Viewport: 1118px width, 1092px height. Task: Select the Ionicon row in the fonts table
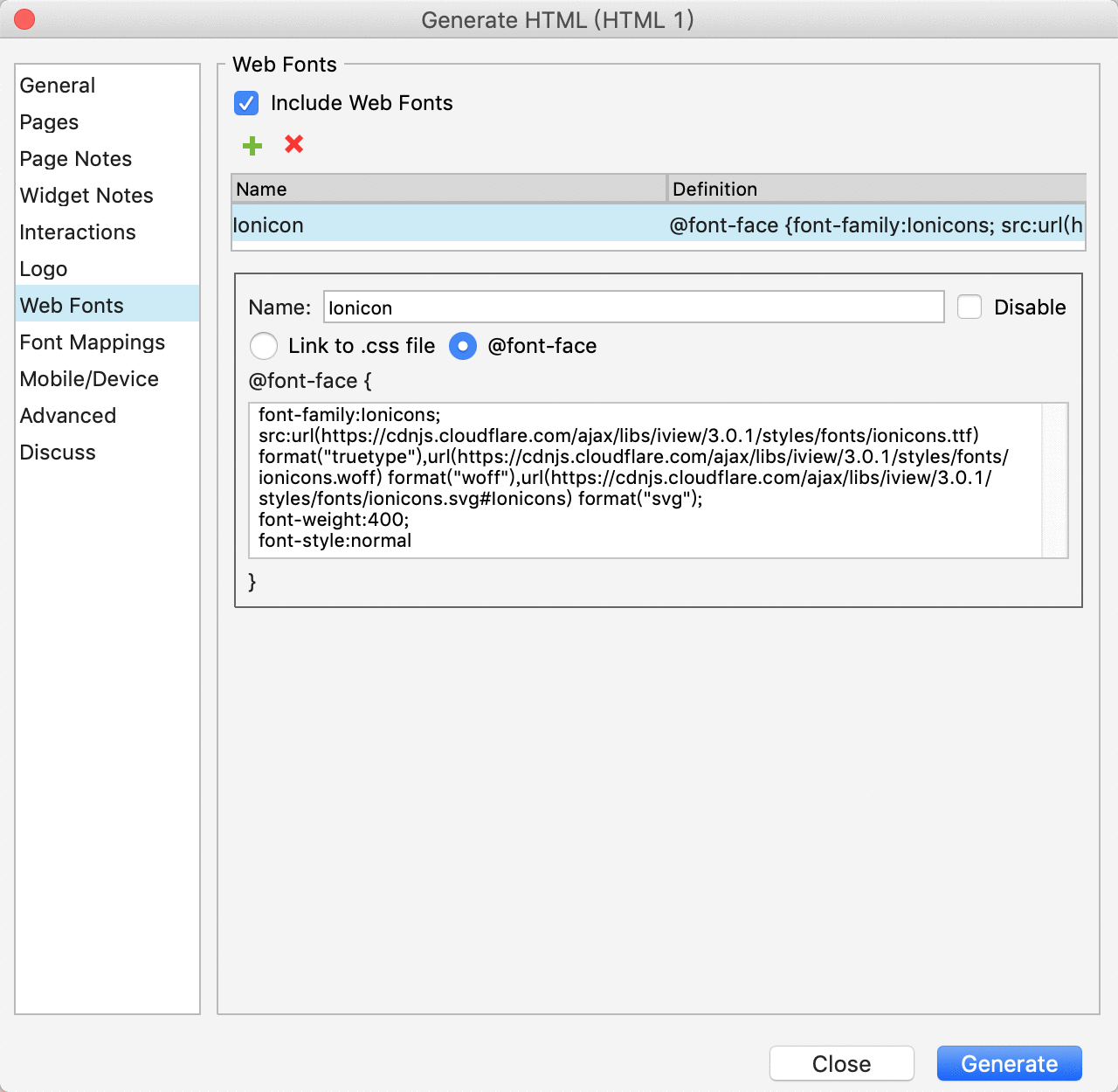pos(659,225)
